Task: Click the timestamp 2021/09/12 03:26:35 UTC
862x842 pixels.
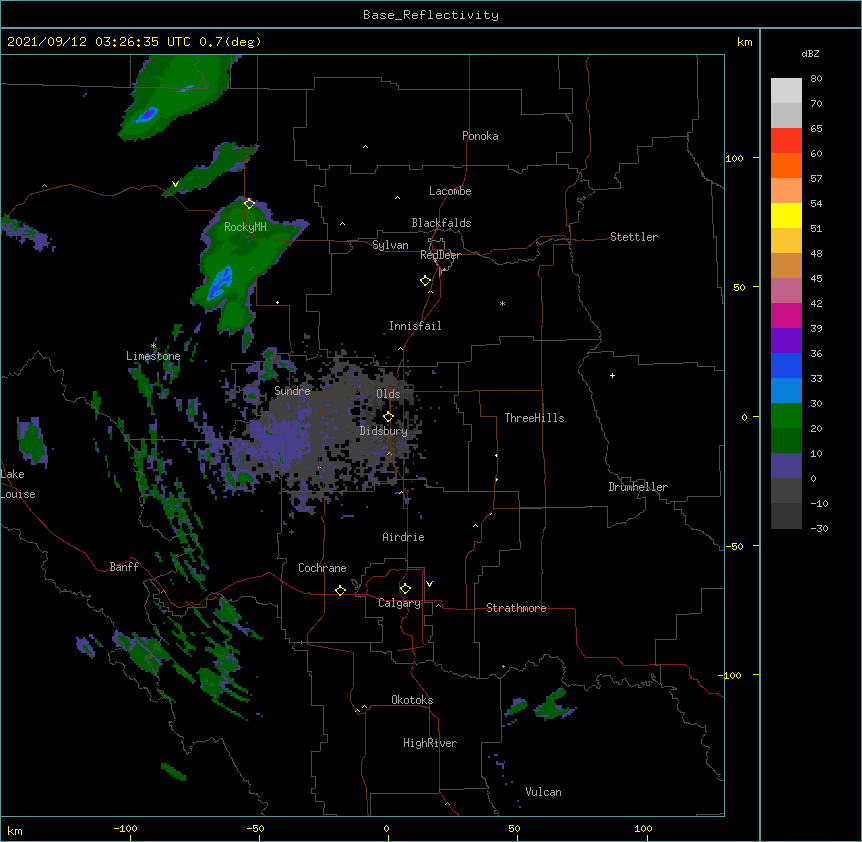Action: [98, 42]
